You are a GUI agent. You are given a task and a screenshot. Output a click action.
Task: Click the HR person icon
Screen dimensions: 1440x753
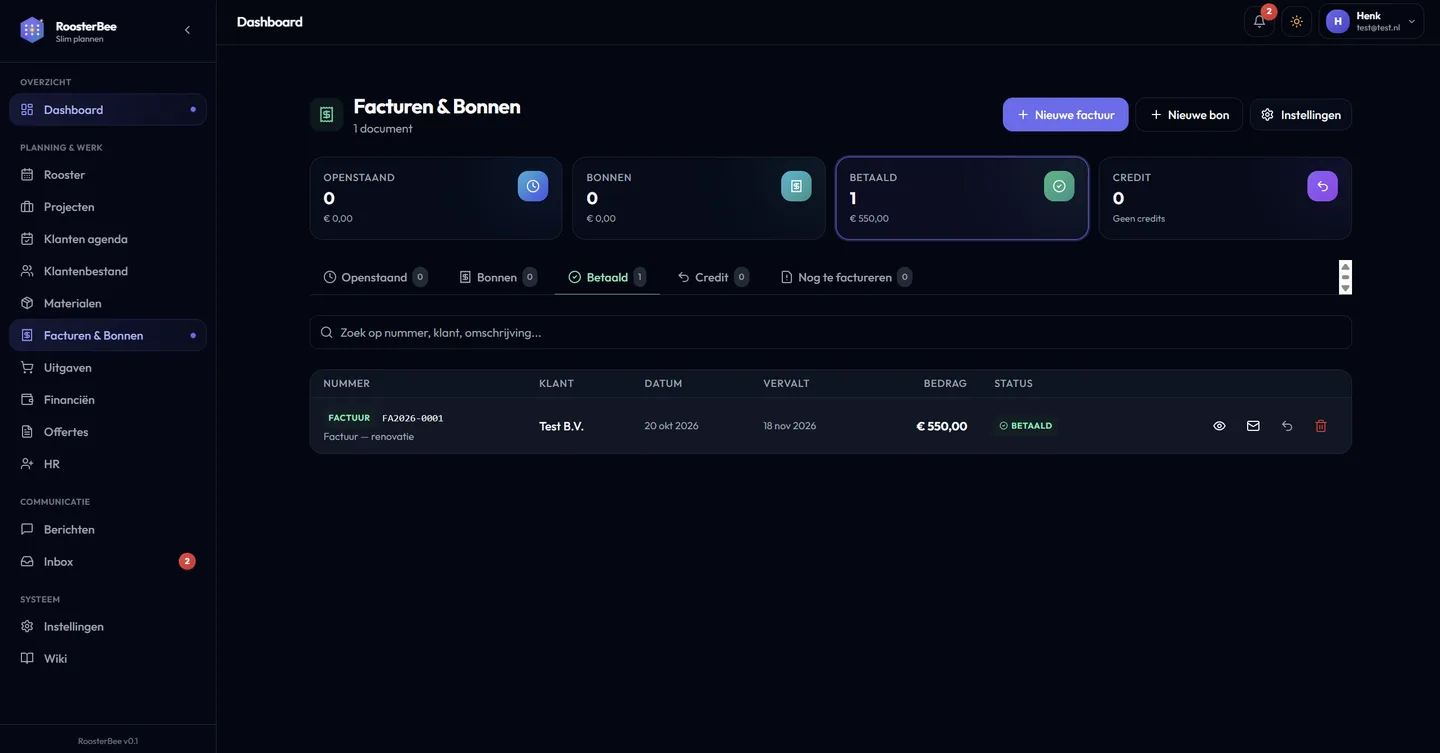coord(27,464)
